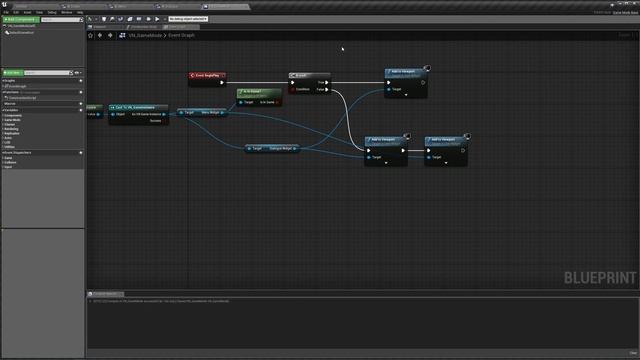Click the Add Component green button
640x360 pixels.
(x=21, y=19)
